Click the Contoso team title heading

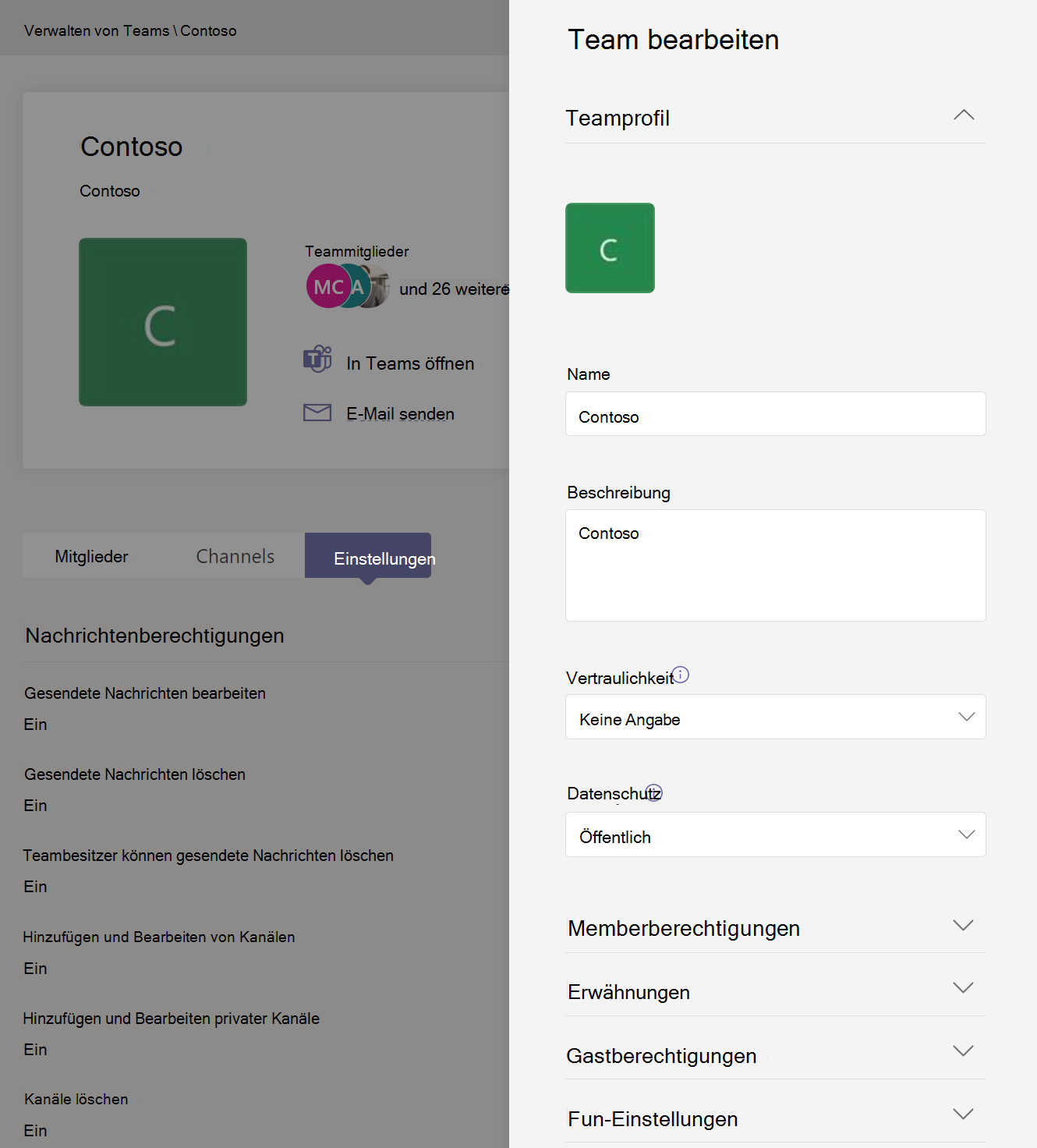131,147
